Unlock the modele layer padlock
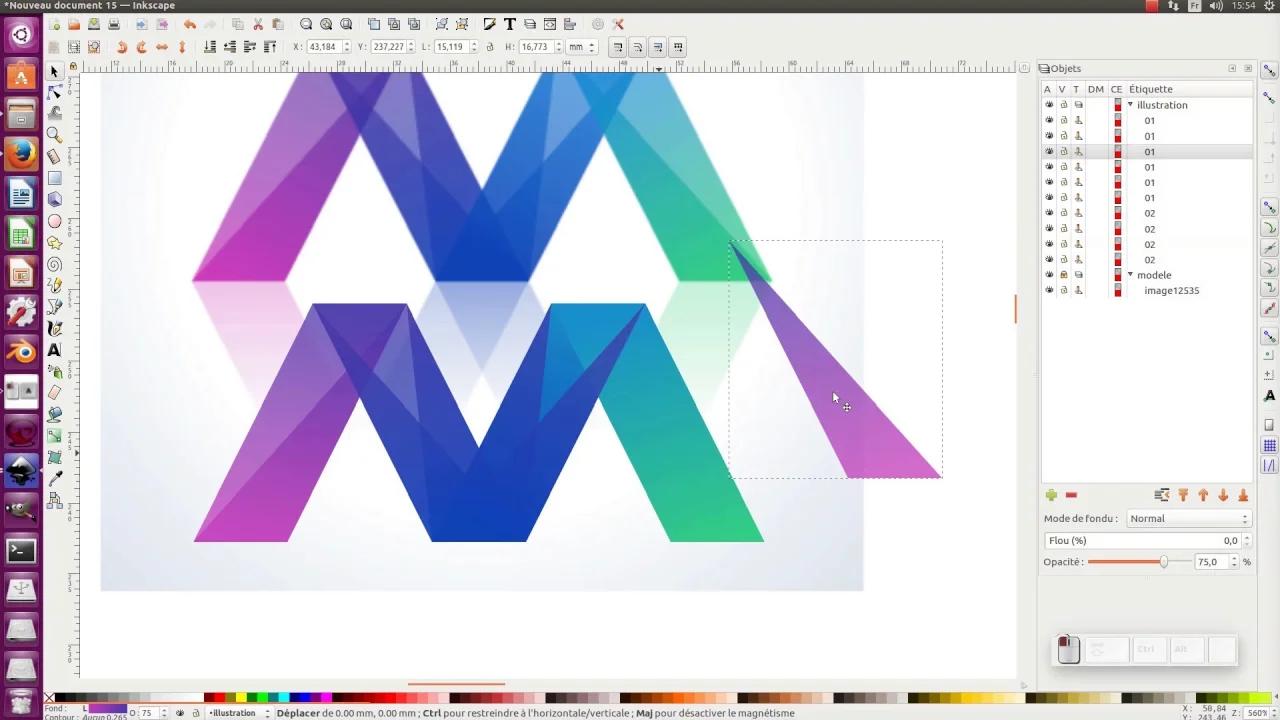 click(x=1064, y=274)
